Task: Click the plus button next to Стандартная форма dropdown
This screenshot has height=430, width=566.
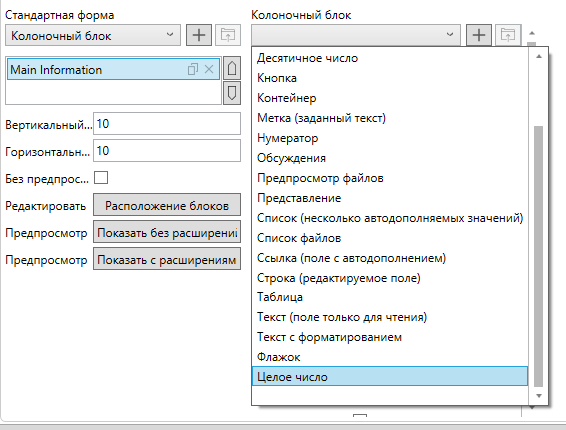Action: click(x=199, y=35)
